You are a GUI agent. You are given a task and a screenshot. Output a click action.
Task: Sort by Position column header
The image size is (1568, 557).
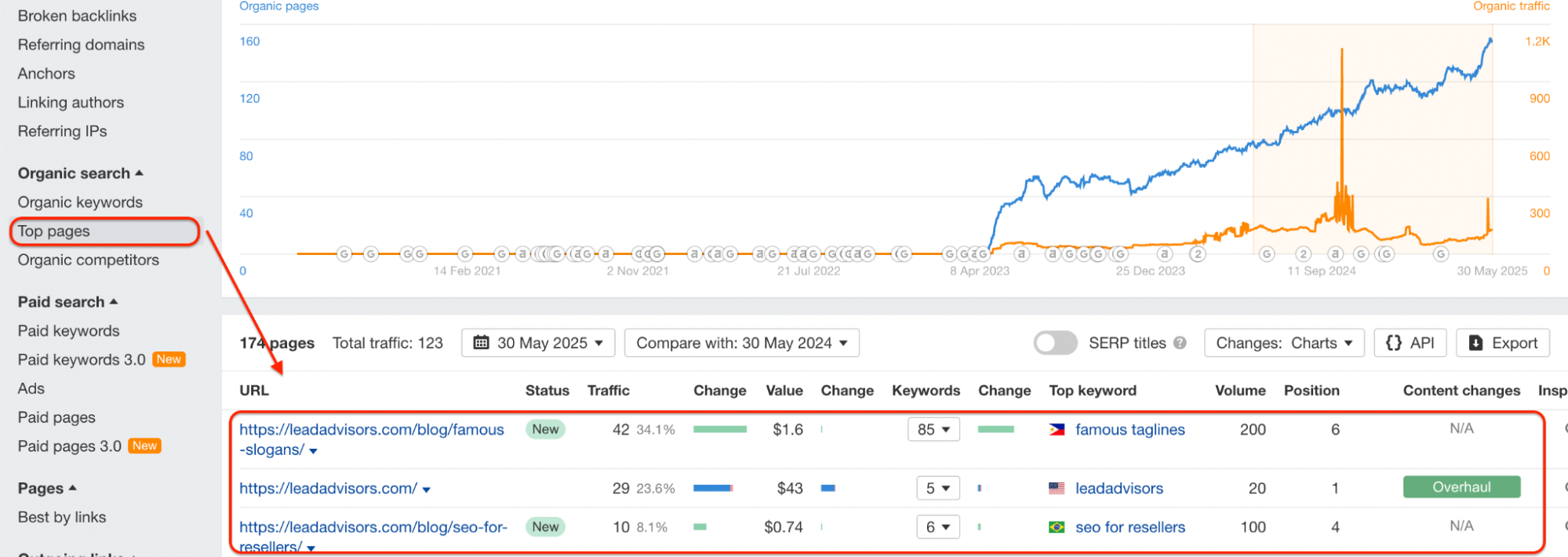pos(1312,391)
